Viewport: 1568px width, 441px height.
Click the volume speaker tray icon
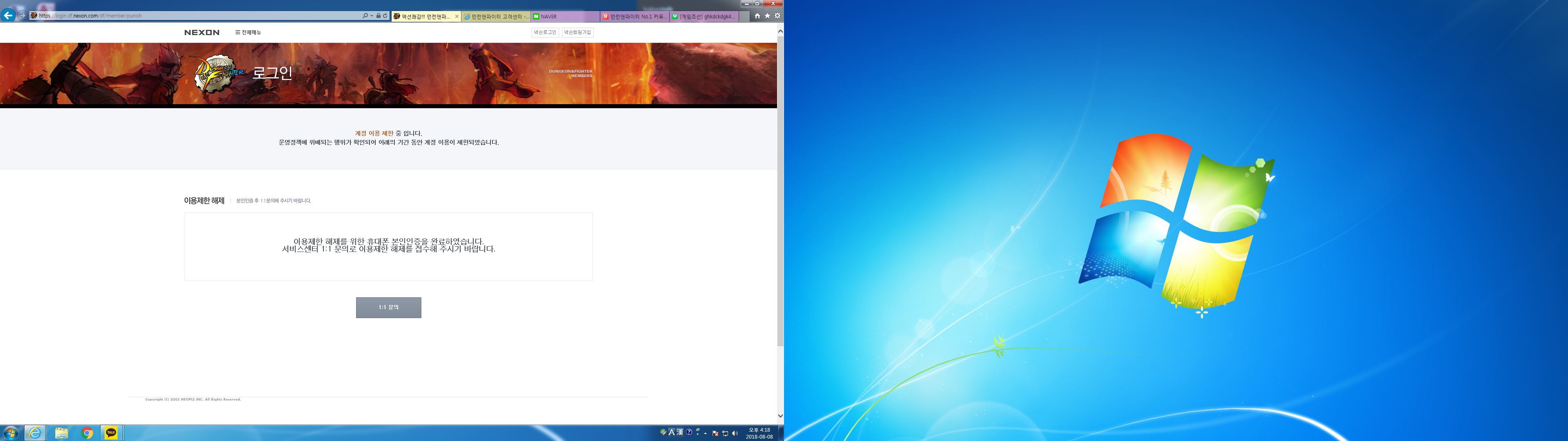click(x=735, y=433)
